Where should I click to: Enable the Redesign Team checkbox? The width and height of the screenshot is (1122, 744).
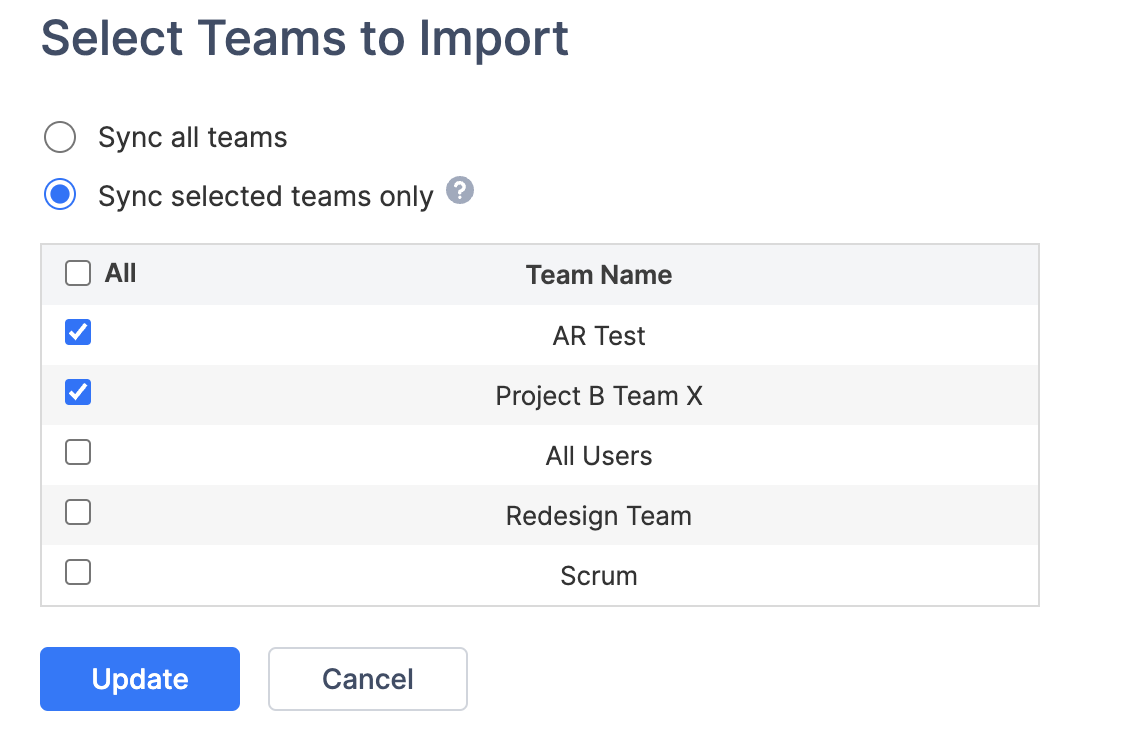tap(78, 513)
